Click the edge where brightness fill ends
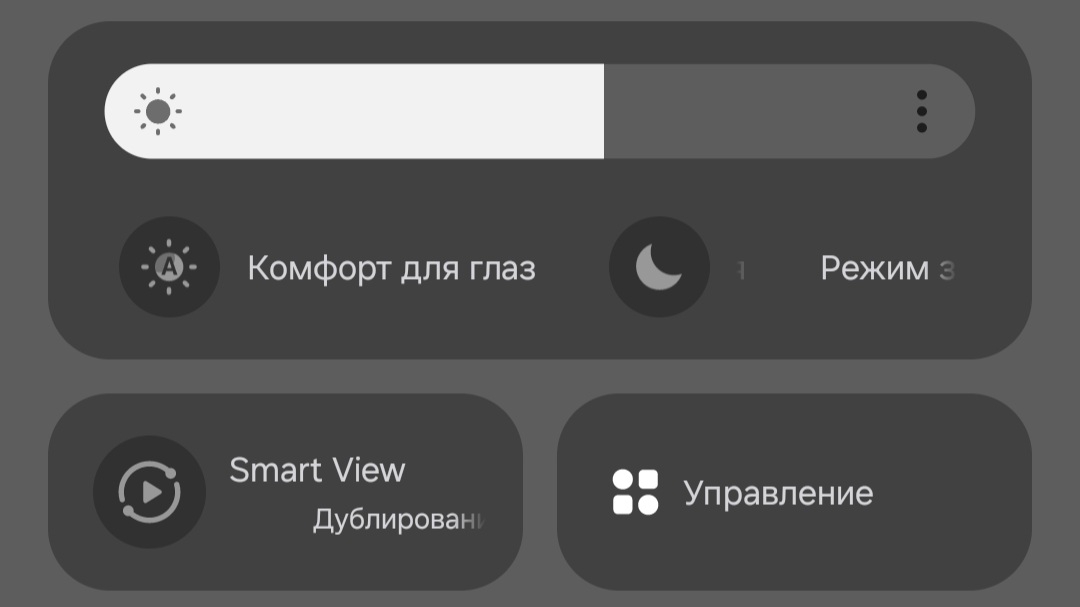This screenshot has width=1080, height=607. 604,111
